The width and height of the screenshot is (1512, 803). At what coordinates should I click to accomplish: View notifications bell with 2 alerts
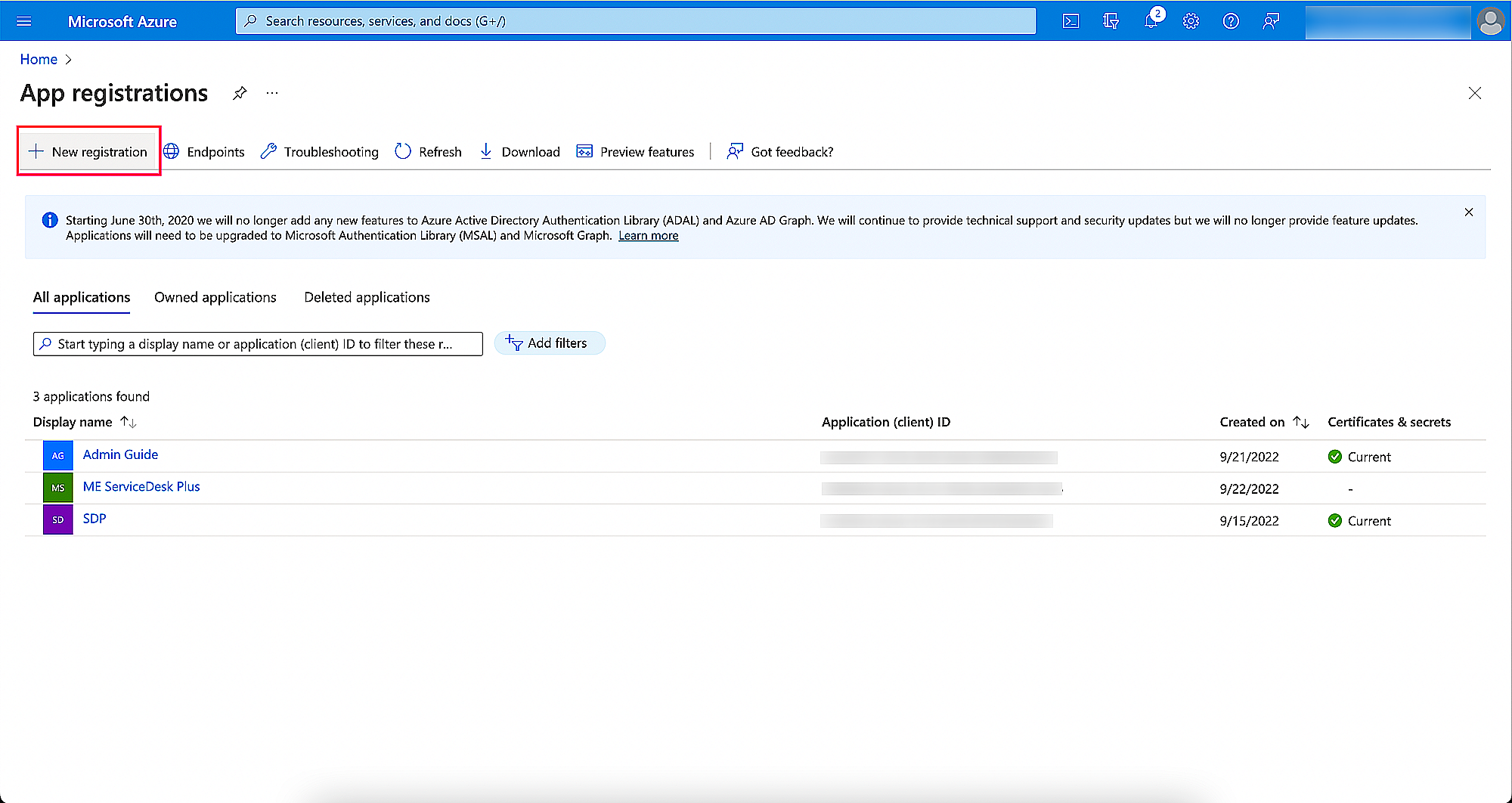click(x=1151, y=20)
